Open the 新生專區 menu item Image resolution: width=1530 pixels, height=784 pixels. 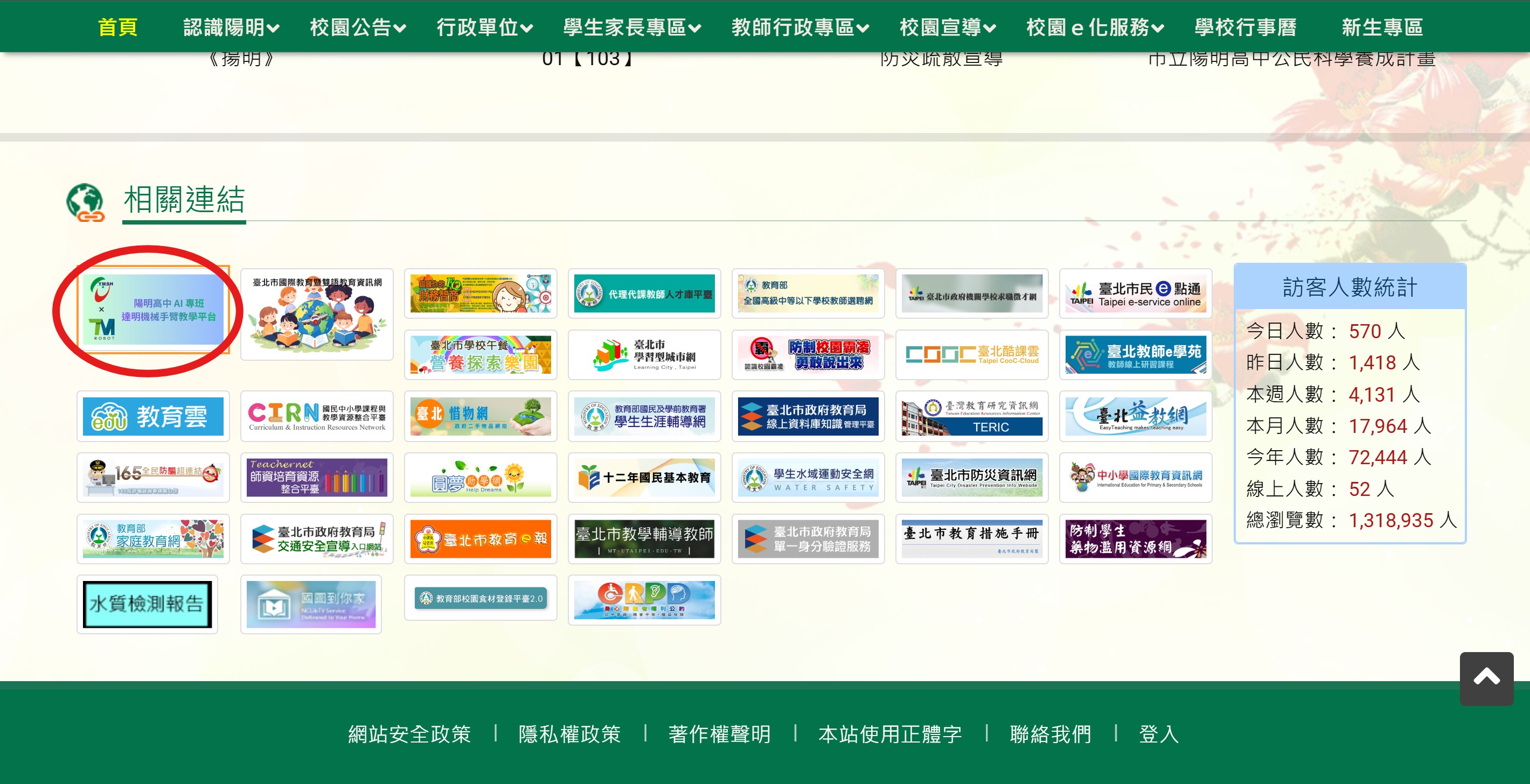pyautogui.click(x=1381, y=27)
